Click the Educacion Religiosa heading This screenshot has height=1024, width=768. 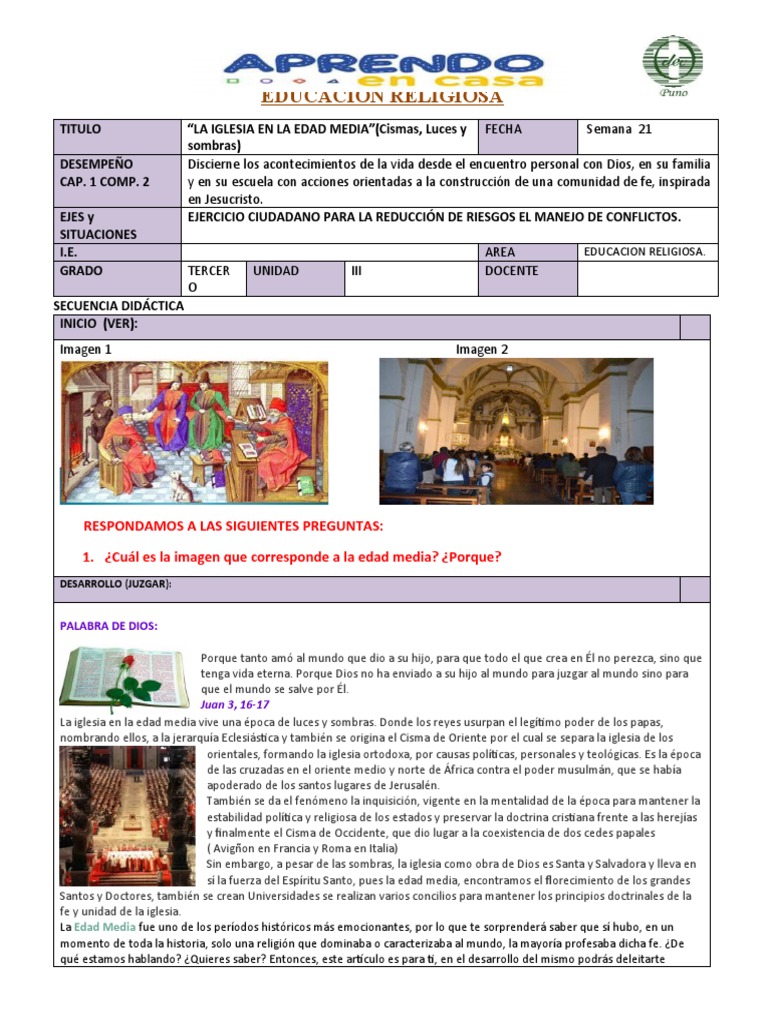382,97
